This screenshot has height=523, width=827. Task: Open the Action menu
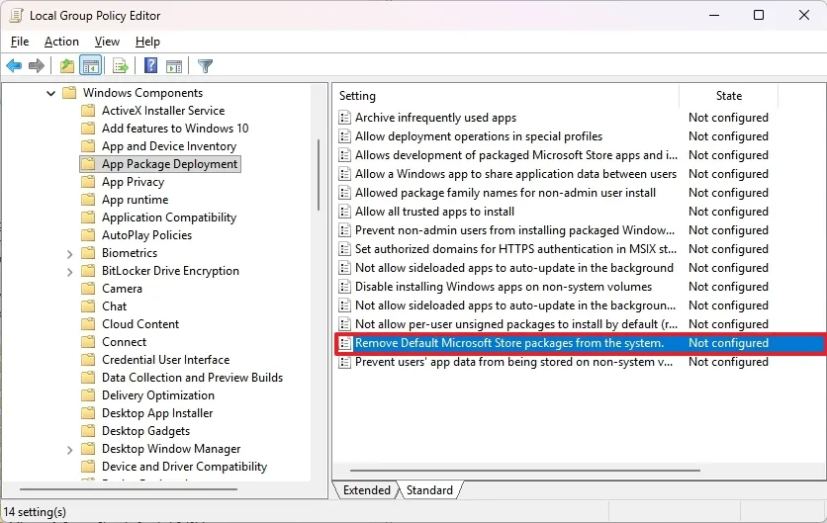pyautogui.click(x=61, y=41)
